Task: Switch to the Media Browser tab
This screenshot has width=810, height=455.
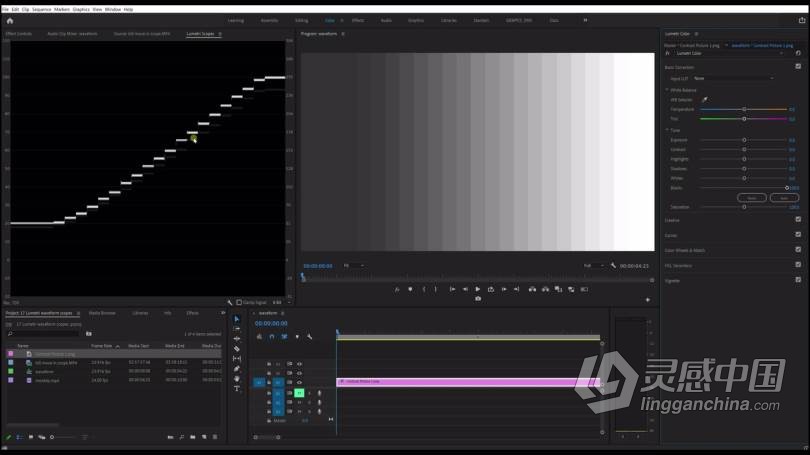Action: (x=102, y=313)
